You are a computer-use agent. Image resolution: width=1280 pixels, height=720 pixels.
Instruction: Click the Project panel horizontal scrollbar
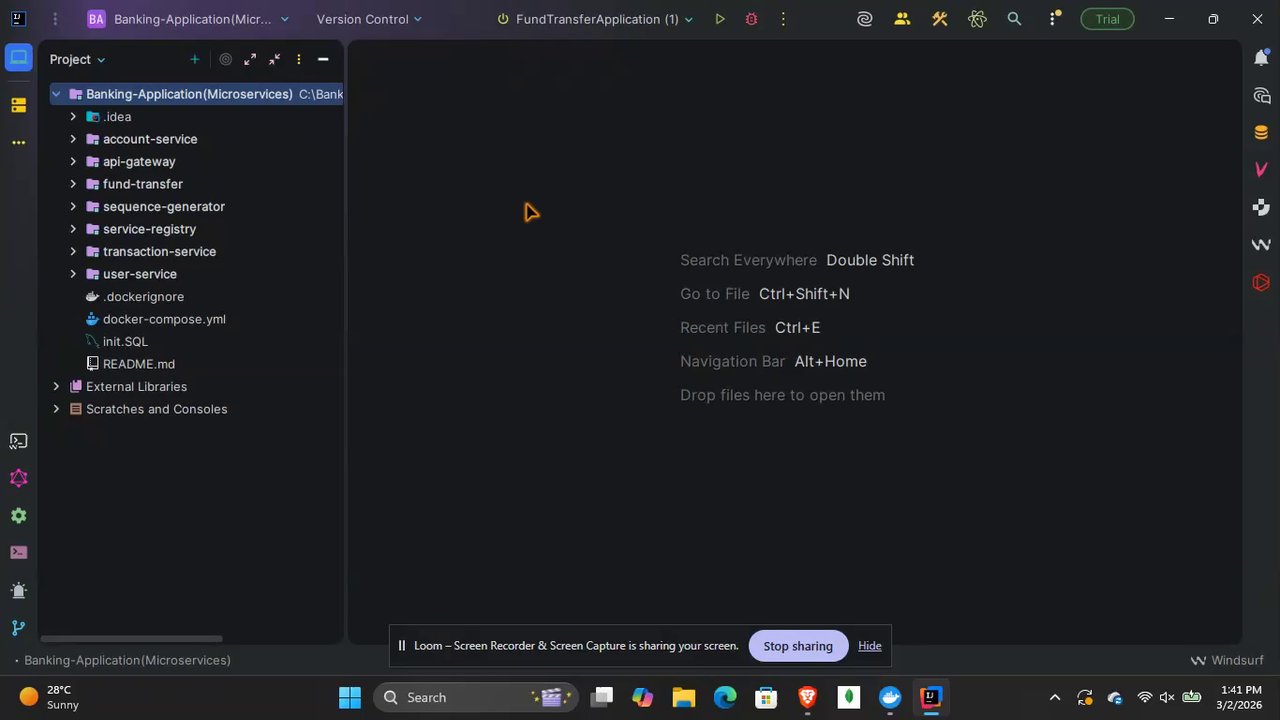pyautogui.click(x=132, y=638)
